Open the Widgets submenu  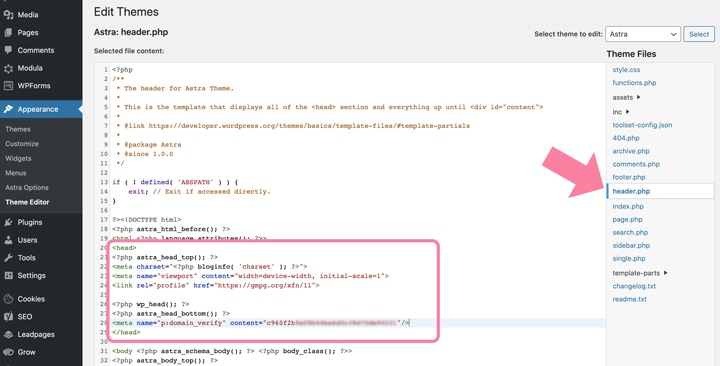point(18,158)
